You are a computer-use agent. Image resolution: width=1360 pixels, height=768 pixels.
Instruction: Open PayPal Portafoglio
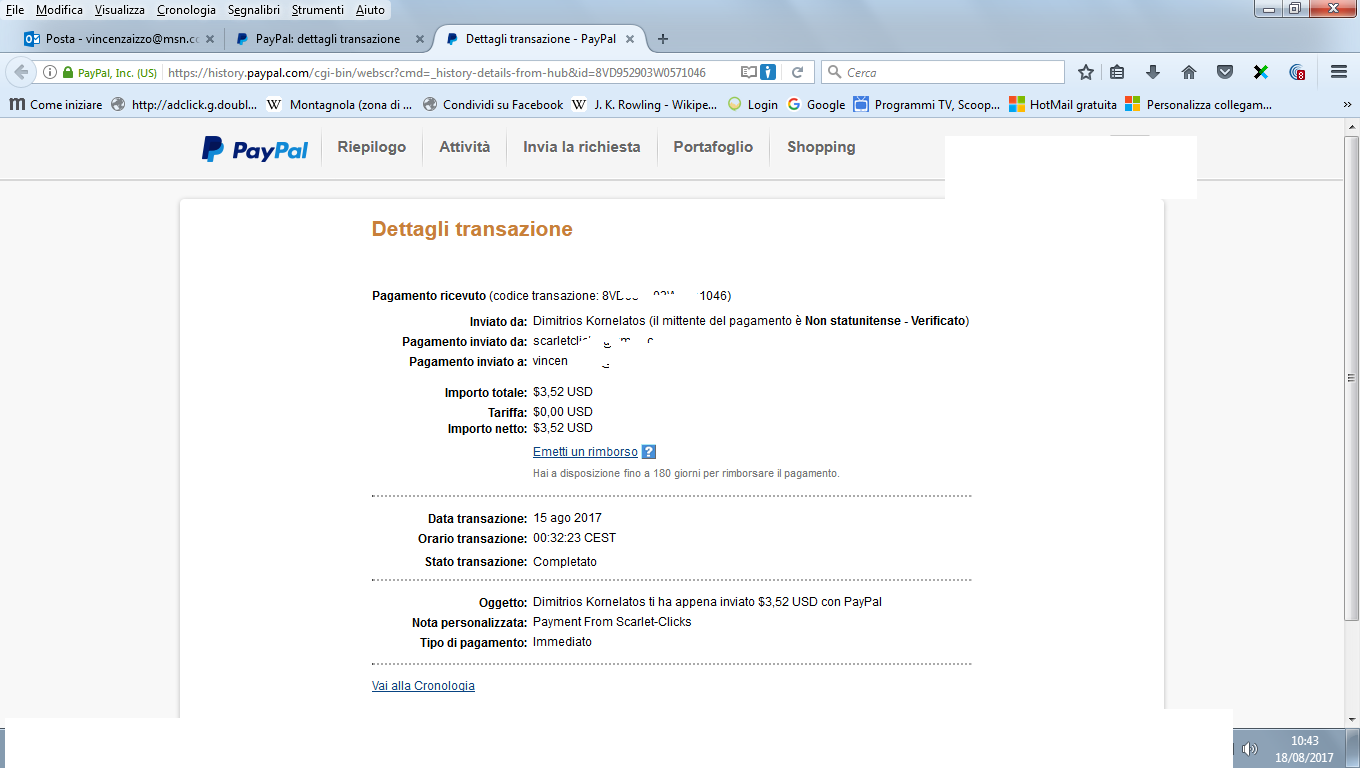click(713, 147)
